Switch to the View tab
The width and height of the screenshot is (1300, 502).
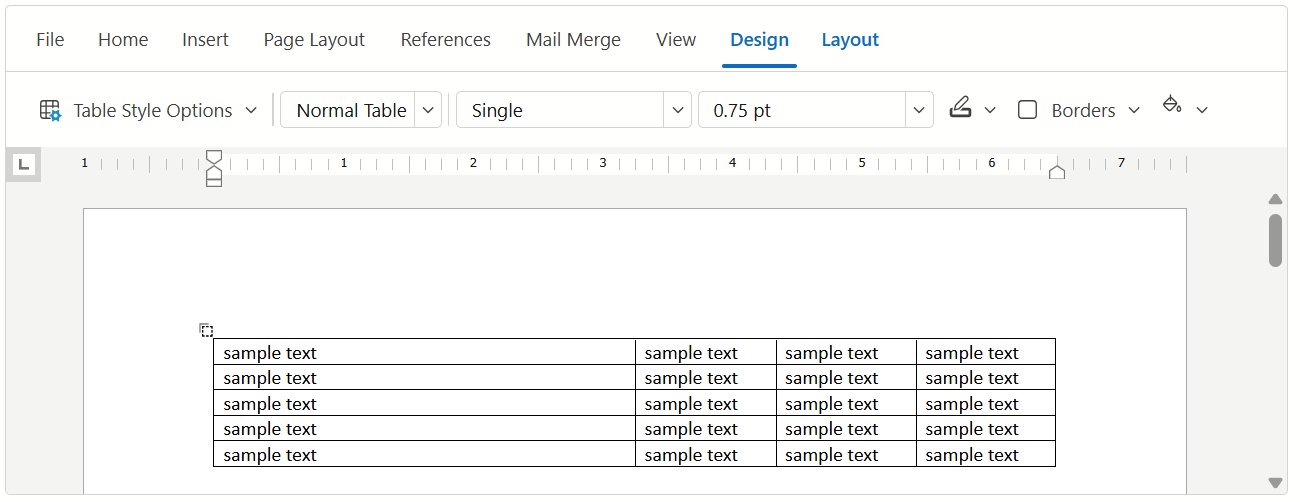[676, 40]
